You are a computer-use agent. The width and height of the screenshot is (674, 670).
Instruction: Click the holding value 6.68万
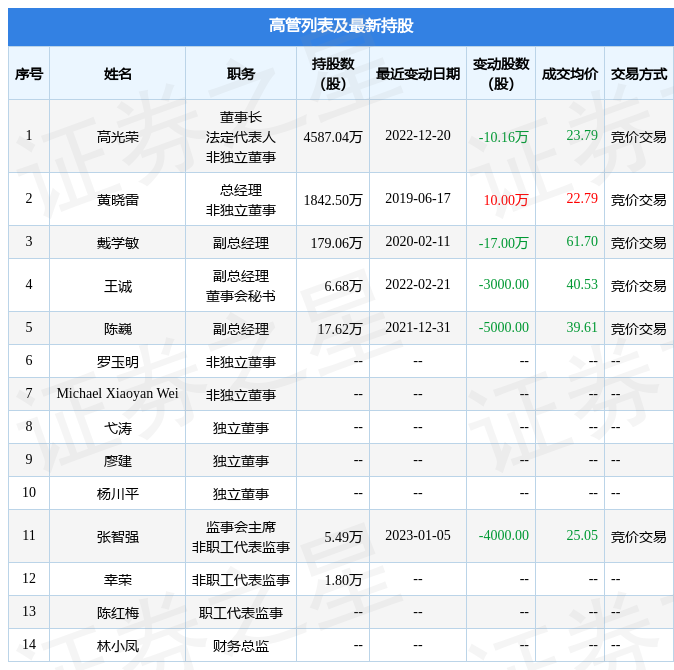pos(343,286)
